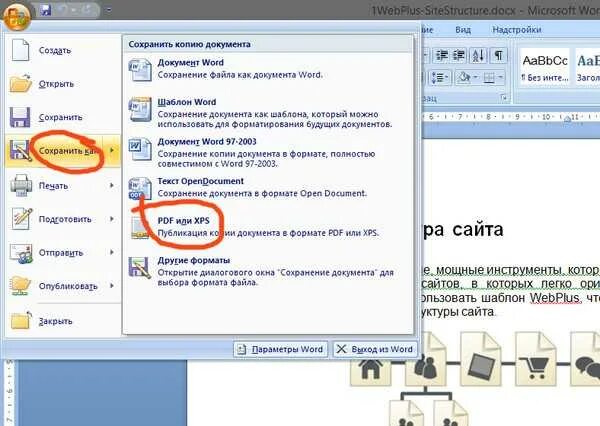Click the Текст OpenDocument icon
The height and width of the screenshot is (426, 600).
coord(140,188)
